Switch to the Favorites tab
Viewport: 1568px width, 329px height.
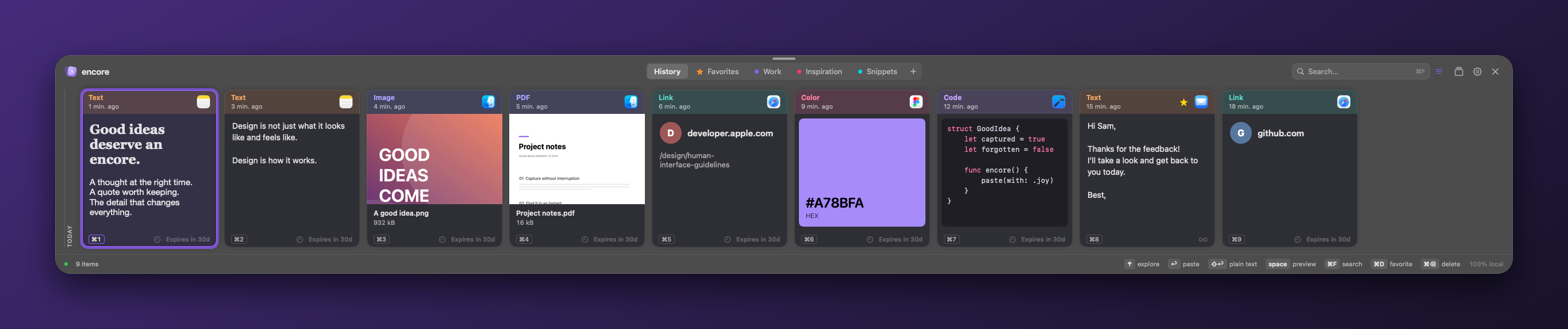coord(717,71)
